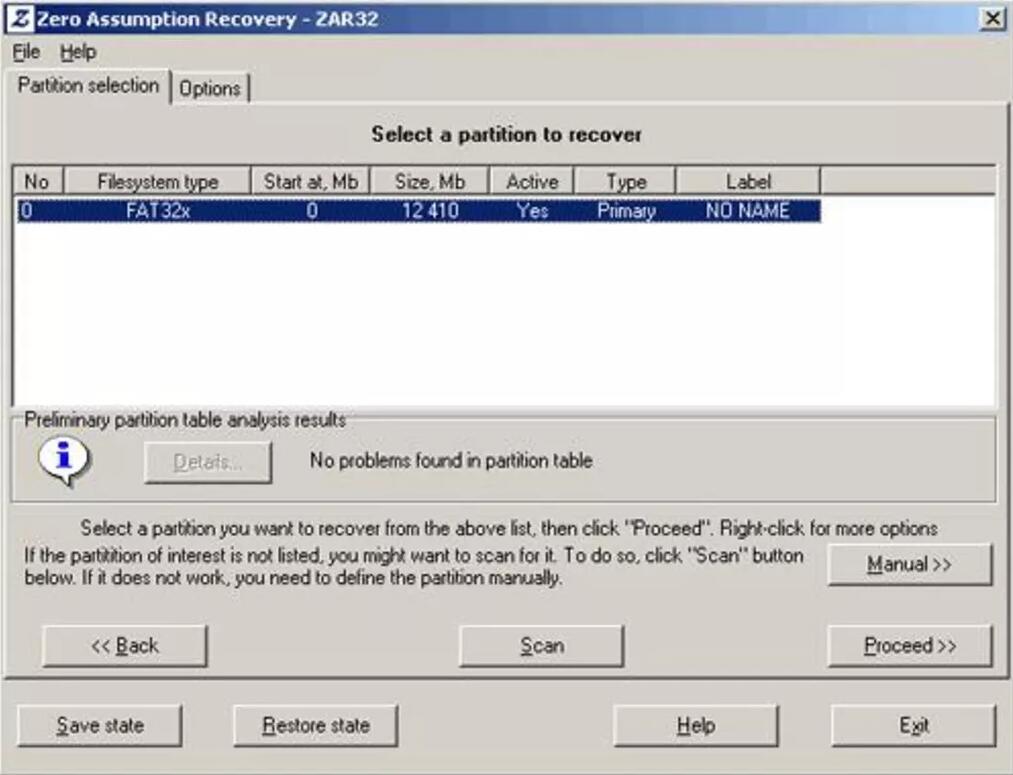The height and width of the screenshot is (775, 1013).
Task: Go back with the << Back button
Action: (x=125, y=646)
